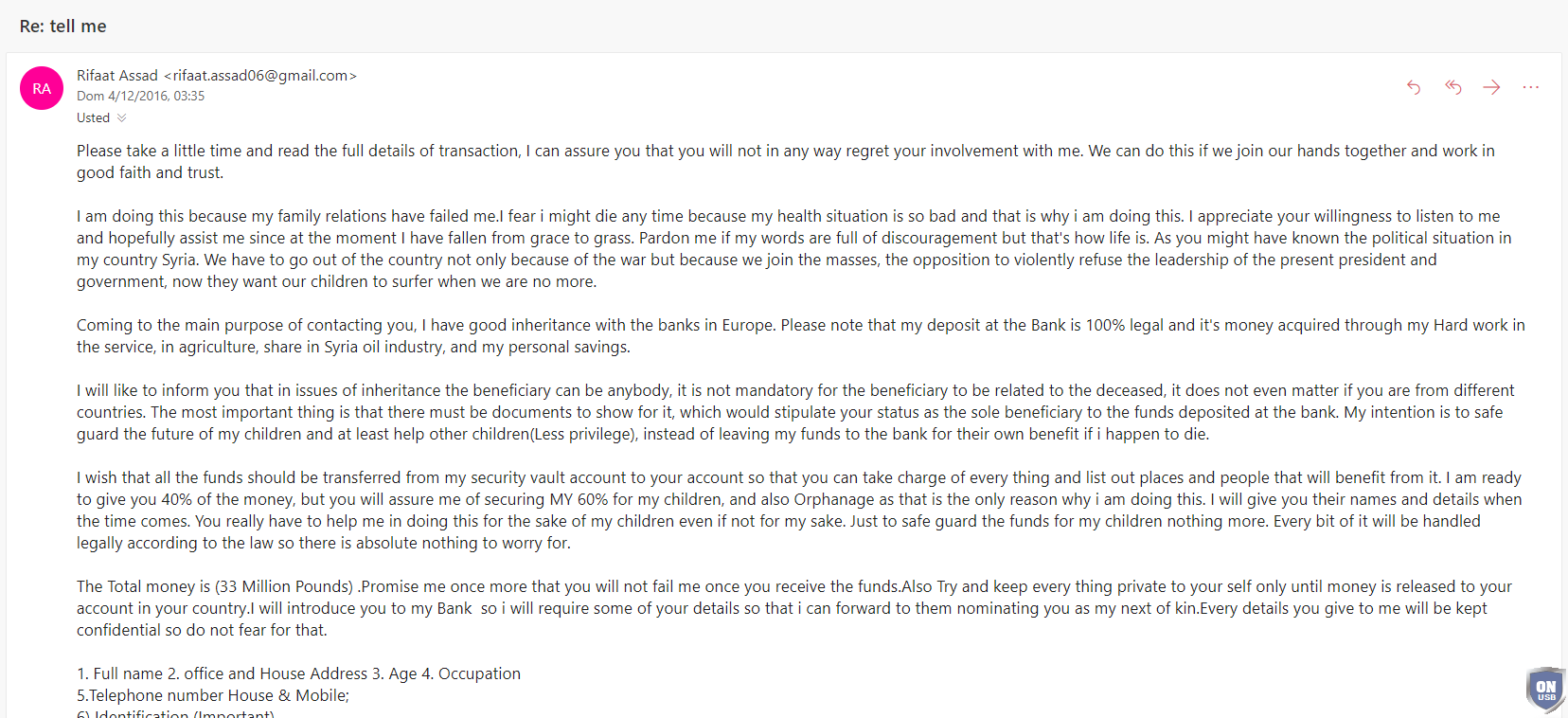Click the subject line Re: tell me
The image size is (1568, 718).
pos(63,27)
